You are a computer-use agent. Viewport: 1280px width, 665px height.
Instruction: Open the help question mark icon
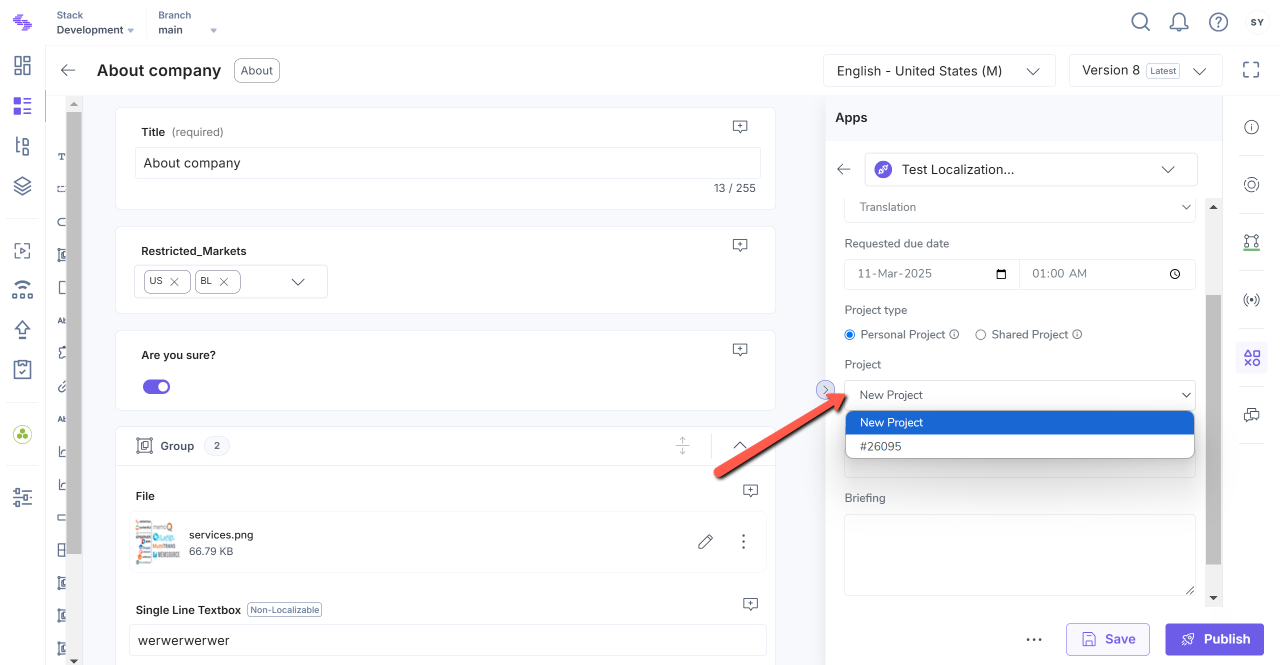[1218, 22]
